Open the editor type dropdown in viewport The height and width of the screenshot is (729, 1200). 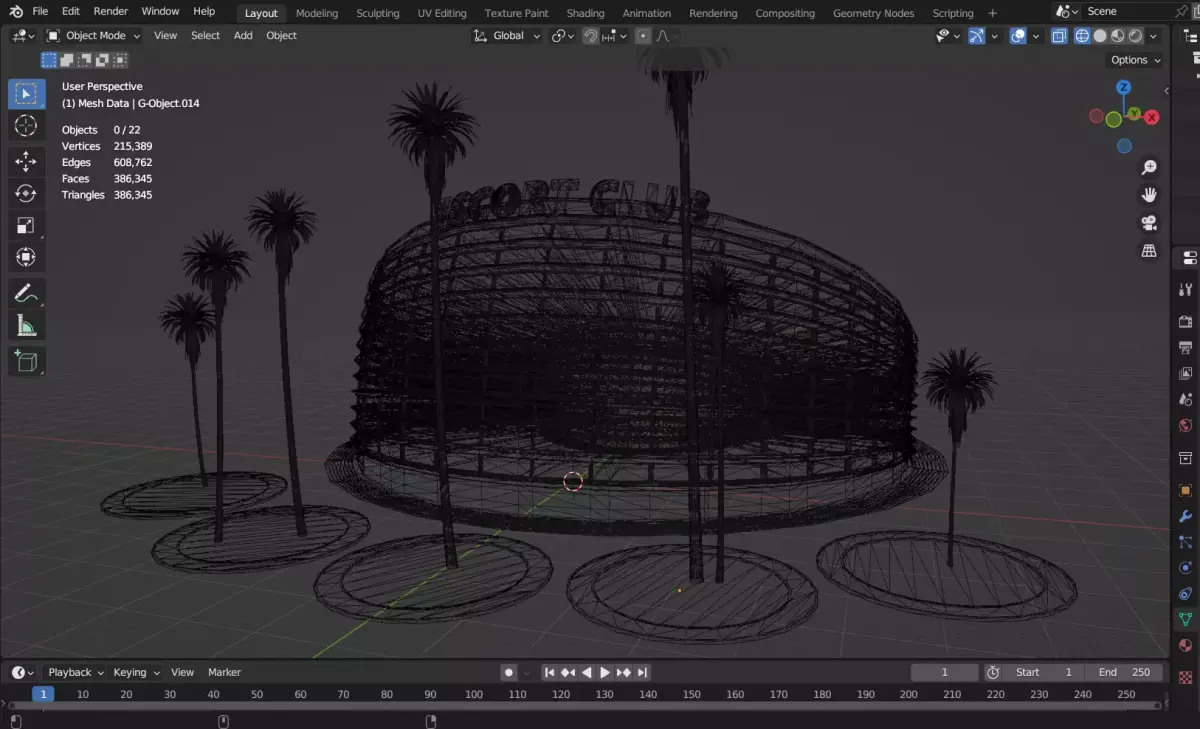tap(22, 36)
